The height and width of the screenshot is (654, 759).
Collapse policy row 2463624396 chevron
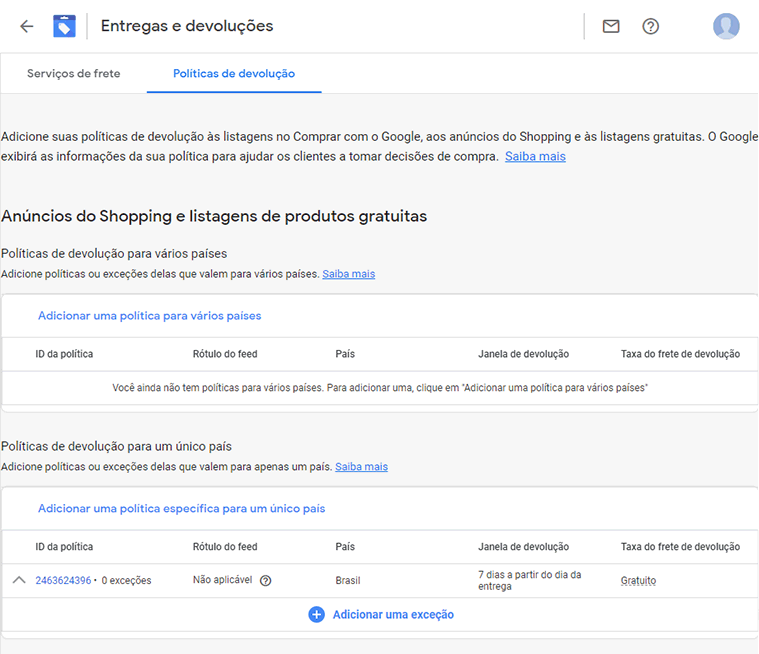coord(19,580)
